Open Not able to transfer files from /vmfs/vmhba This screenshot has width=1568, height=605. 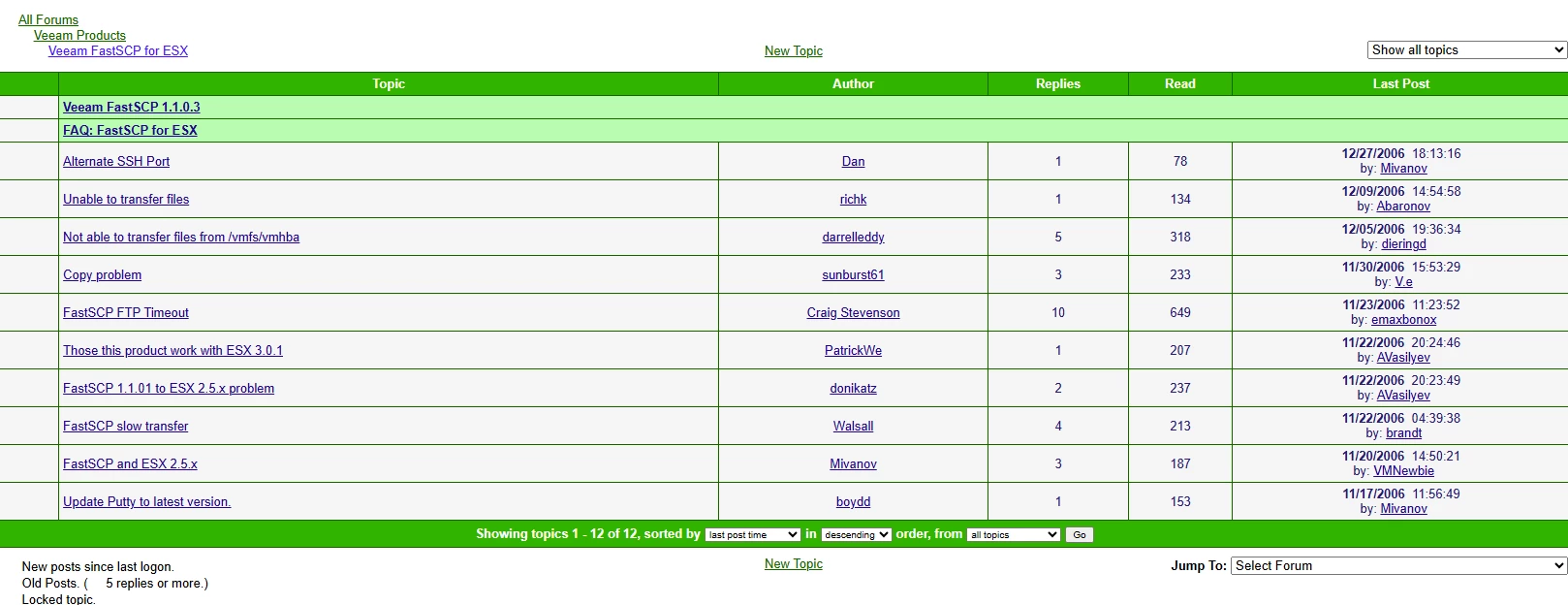coord(181,237)
